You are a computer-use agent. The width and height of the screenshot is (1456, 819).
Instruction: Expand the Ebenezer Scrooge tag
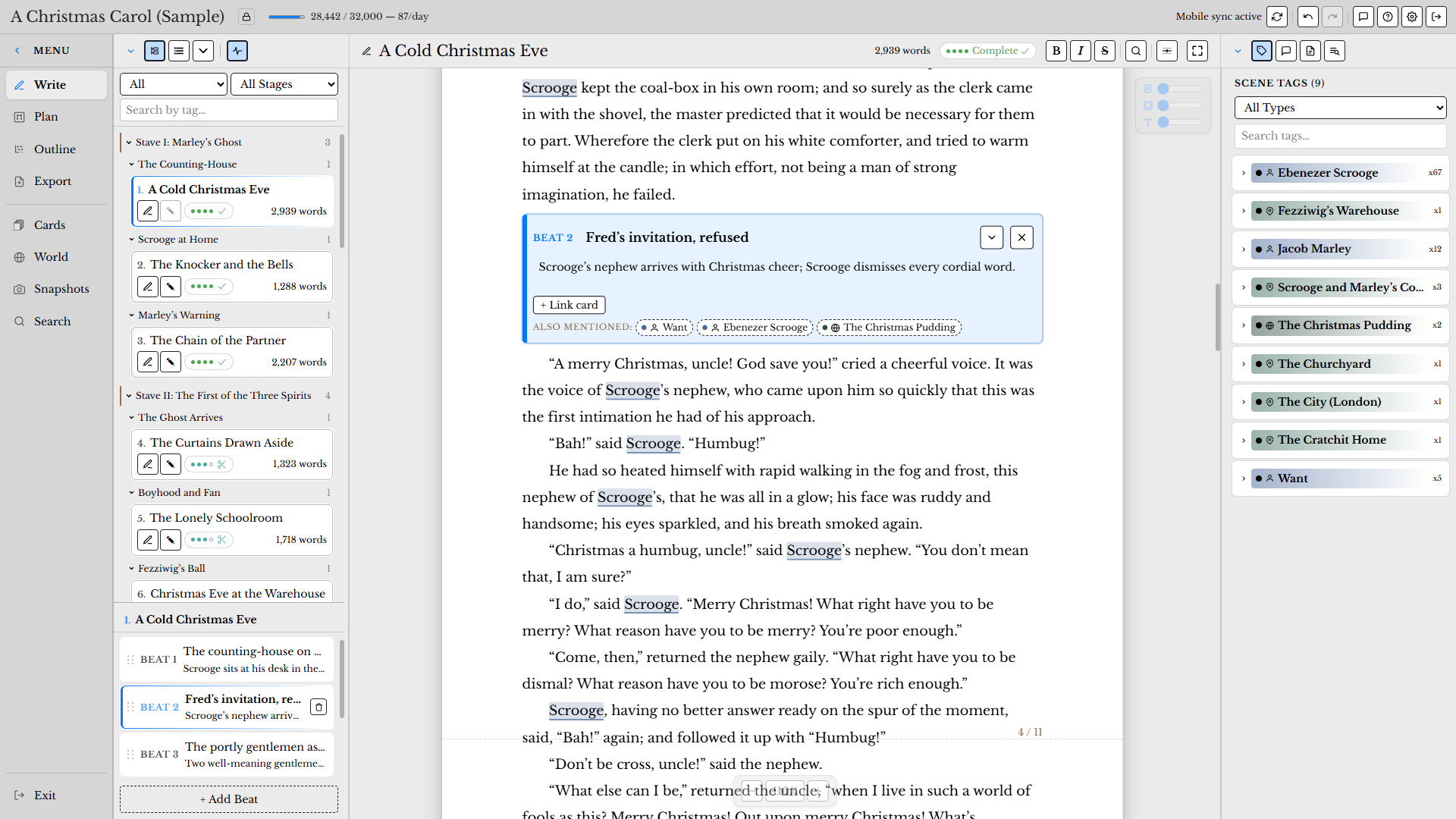(x=1244, y=173)
